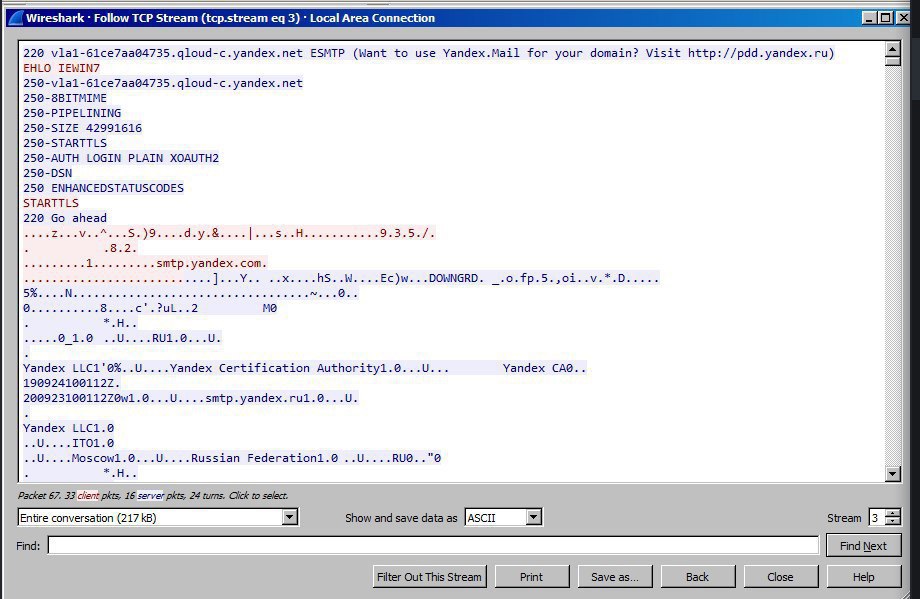Decrement the Stream number stepper down arrow
The image size is (920, 599).
[892, 522]
